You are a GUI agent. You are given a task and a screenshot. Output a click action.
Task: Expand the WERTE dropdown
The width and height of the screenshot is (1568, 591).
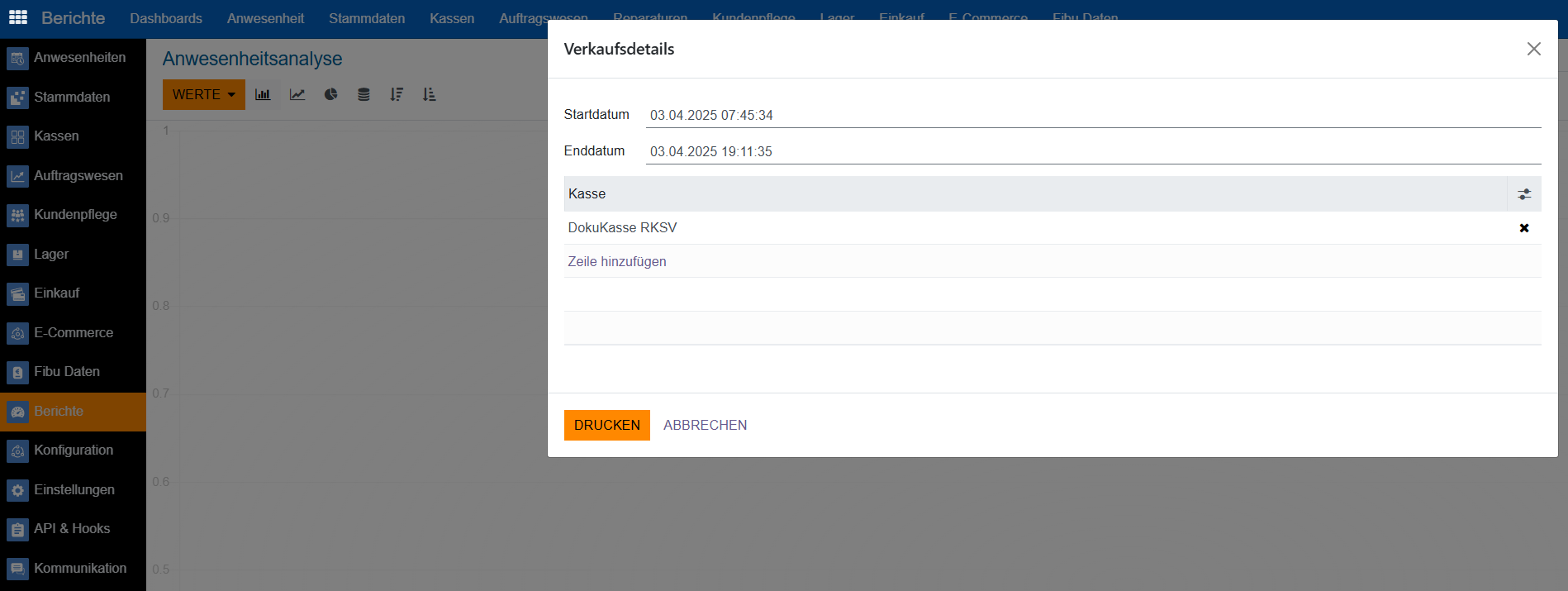coord(203,94)
